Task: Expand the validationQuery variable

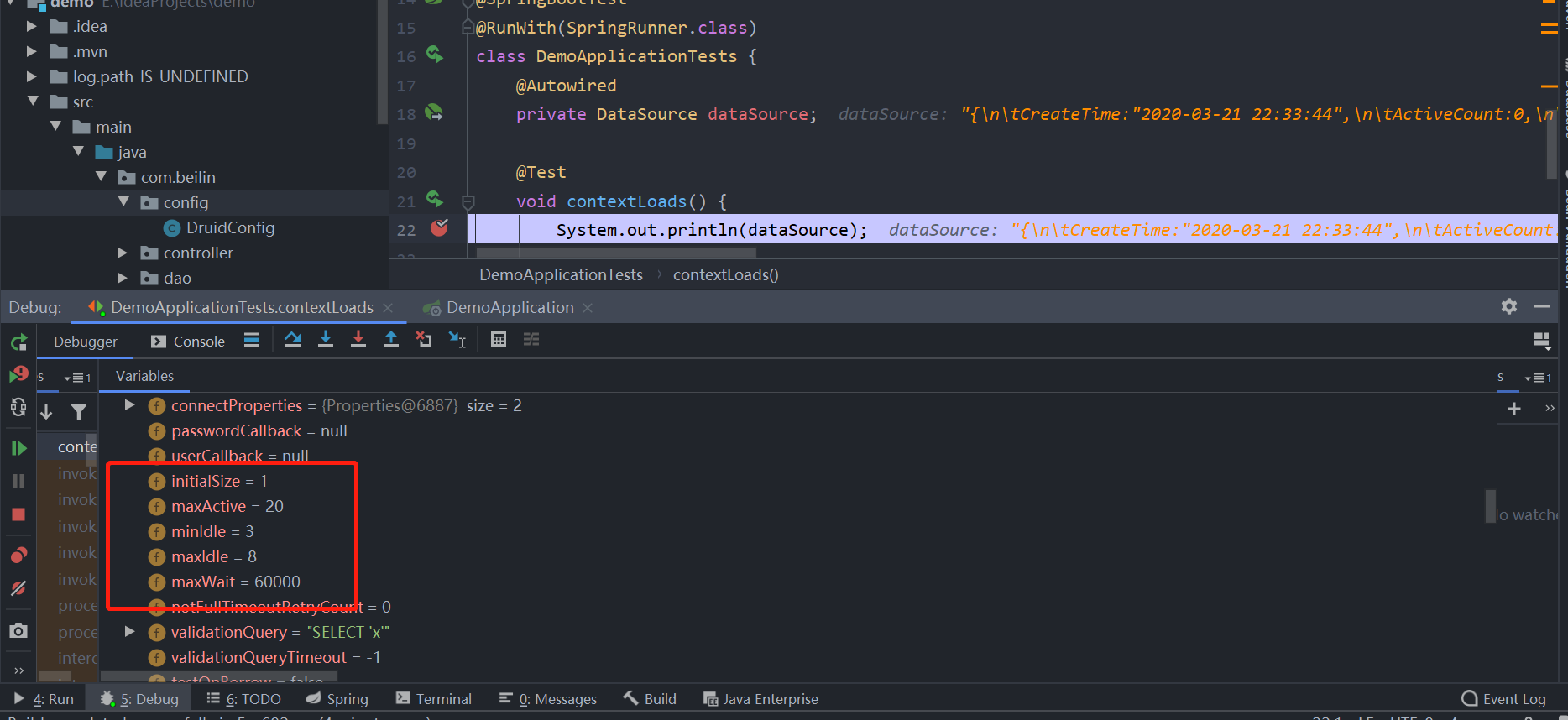Action: (x=129, y=632)
